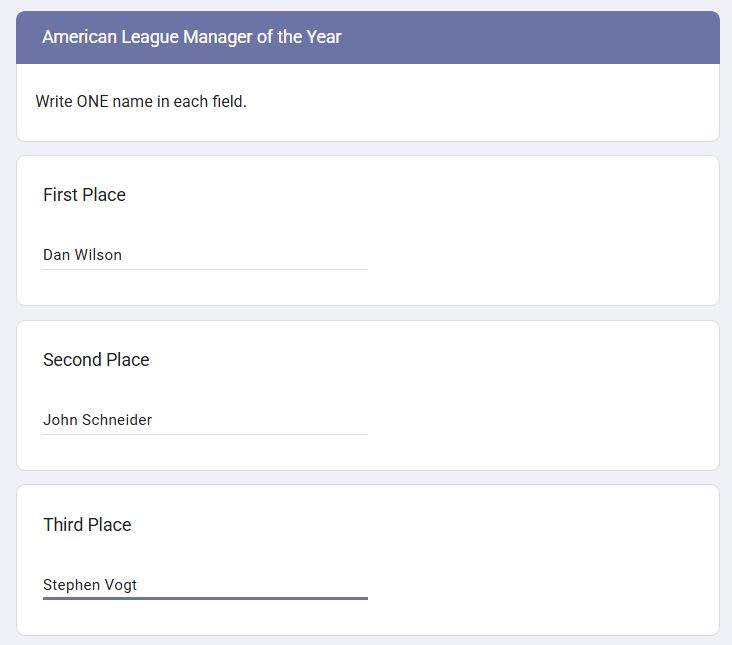The image size is (732, 645).
Task: Click the "American League Manager of the Year" title
Action: [x=192, y=37]
